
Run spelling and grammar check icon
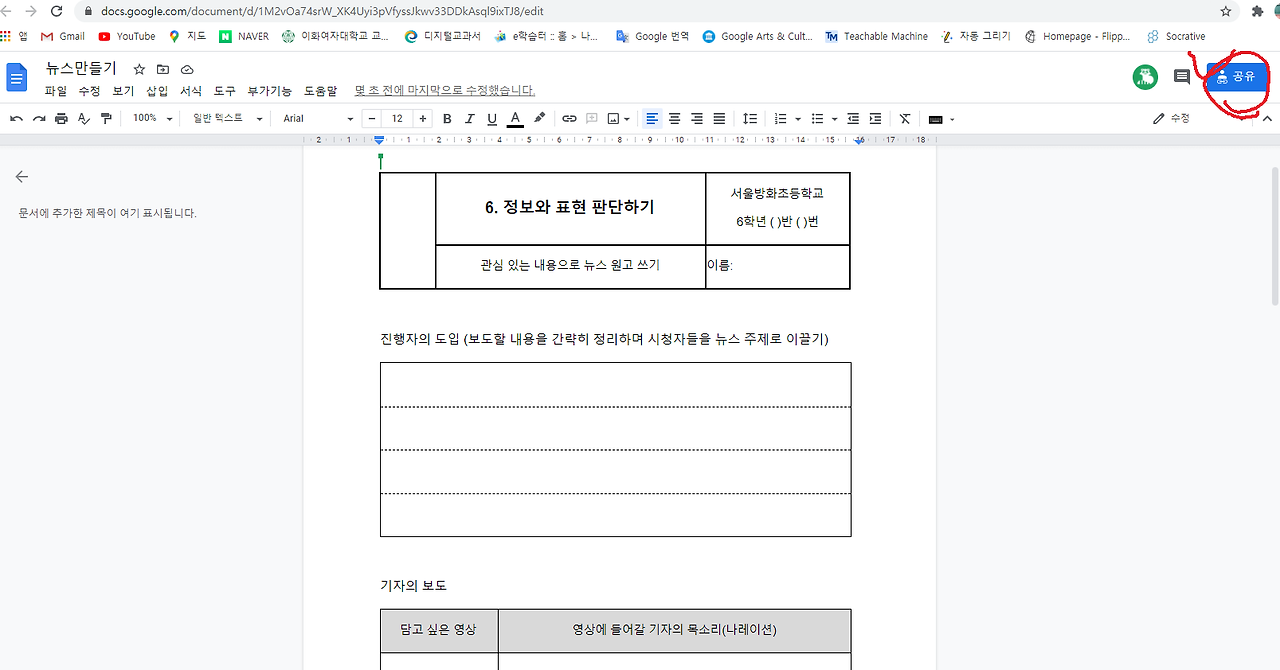click(x=84, y=118)
